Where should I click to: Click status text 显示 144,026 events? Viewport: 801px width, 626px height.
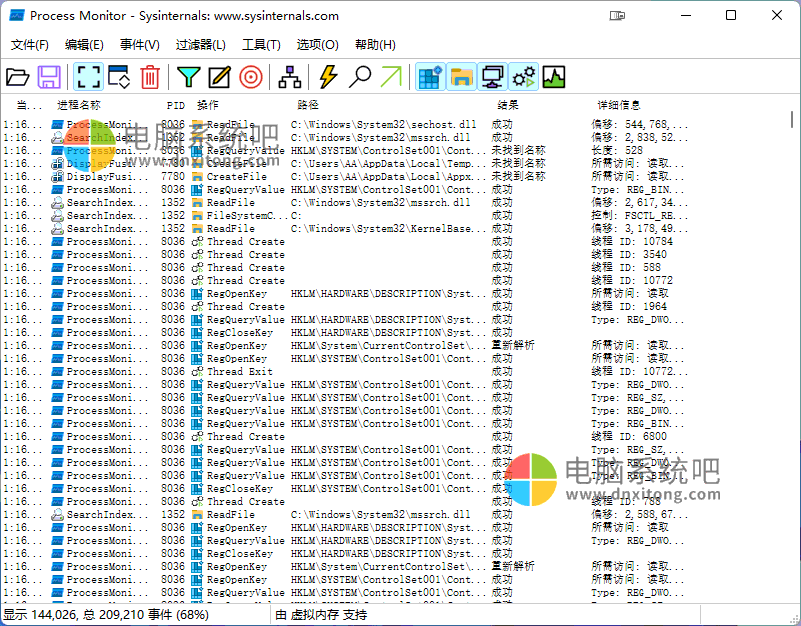106,615
